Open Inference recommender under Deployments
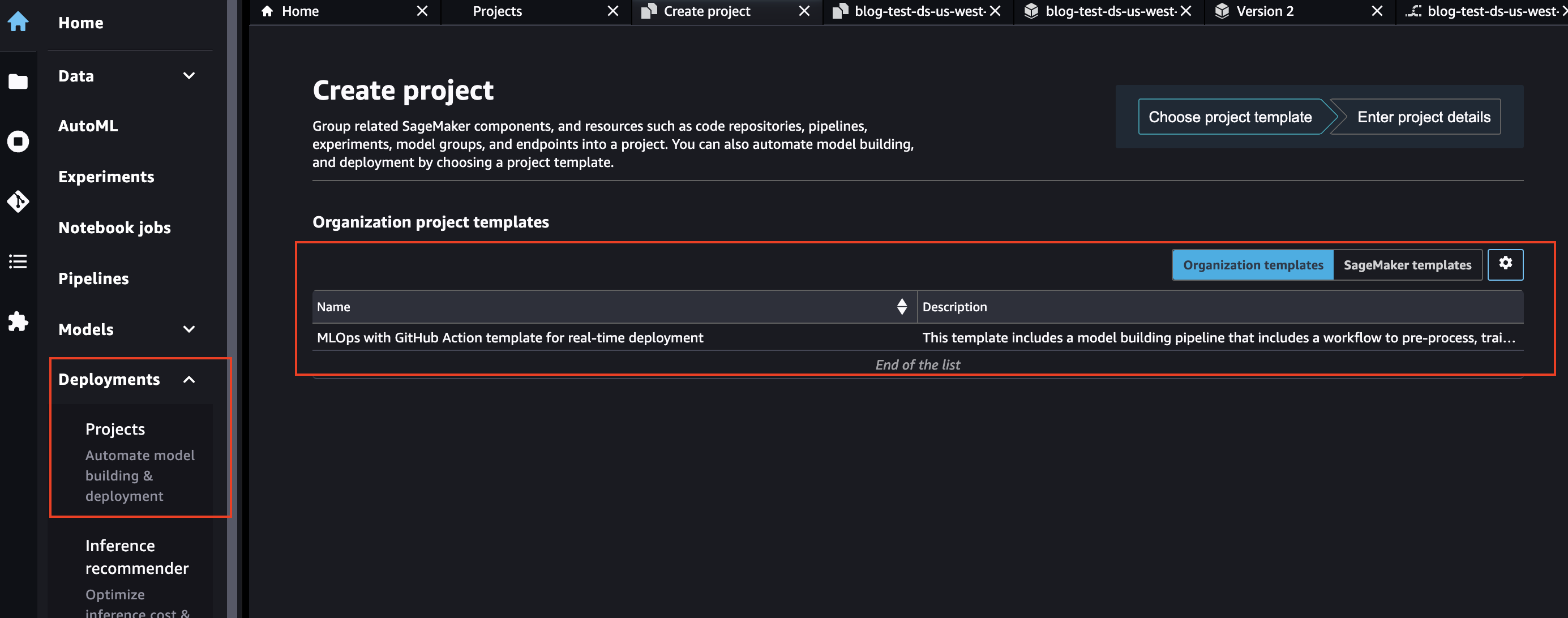This screenshot has width=1568, height=618. (x=137, y=556)
